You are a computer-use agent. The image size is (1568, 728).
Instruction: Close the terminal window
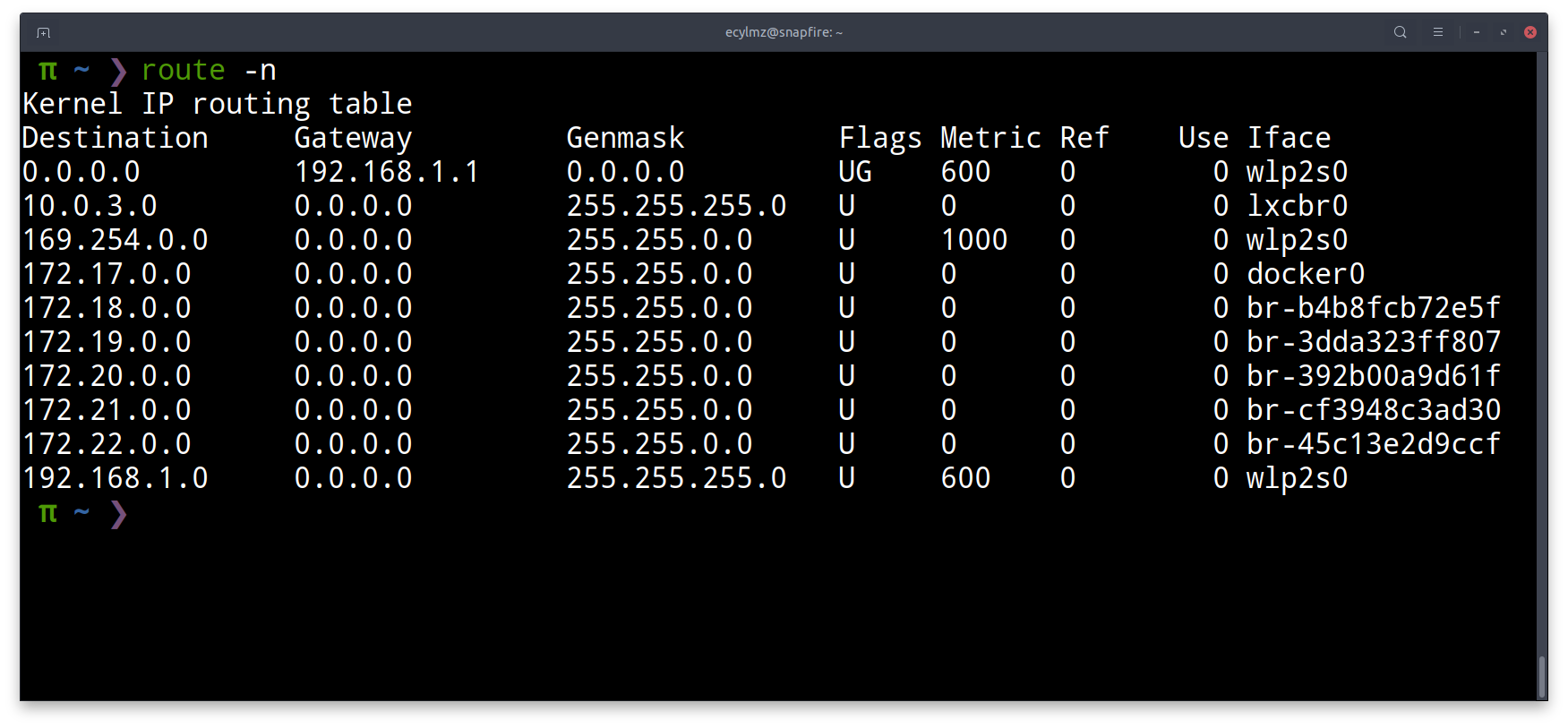coord(1530,32)
